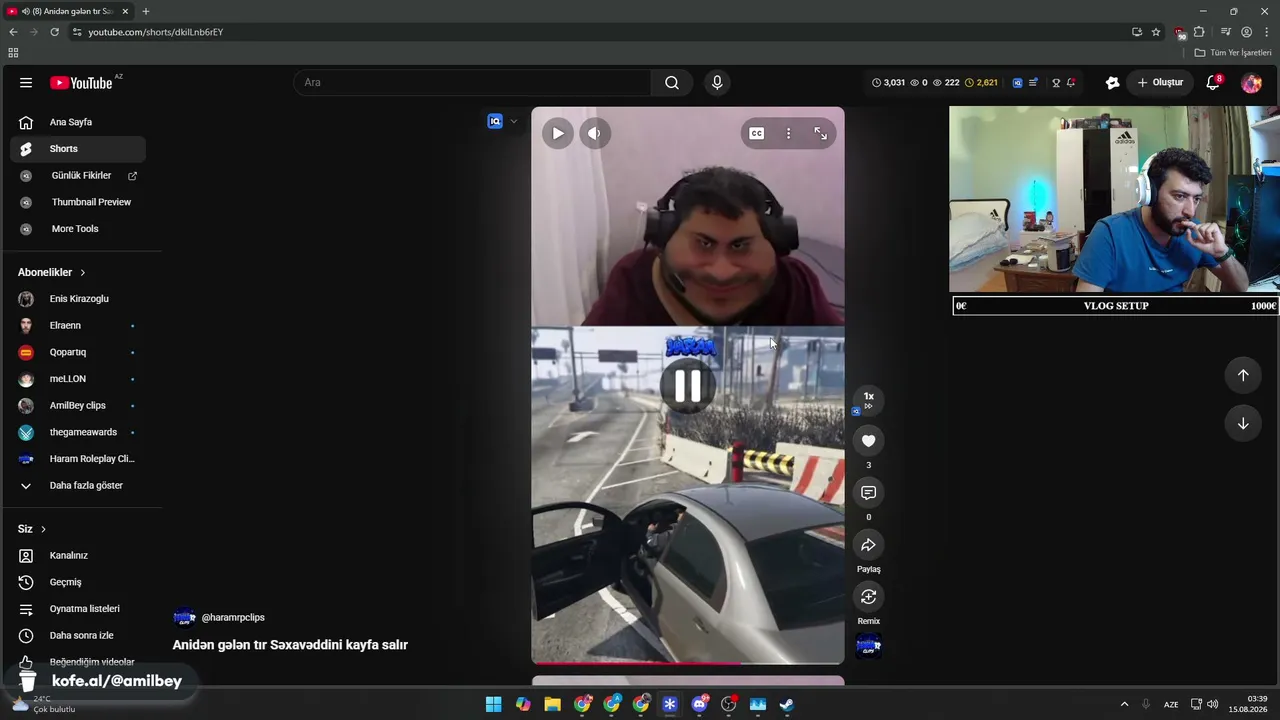The width and height of the screenshot is (1280, 720).
Task: Open Kanalınız in the sidebar
Action: 78,556
